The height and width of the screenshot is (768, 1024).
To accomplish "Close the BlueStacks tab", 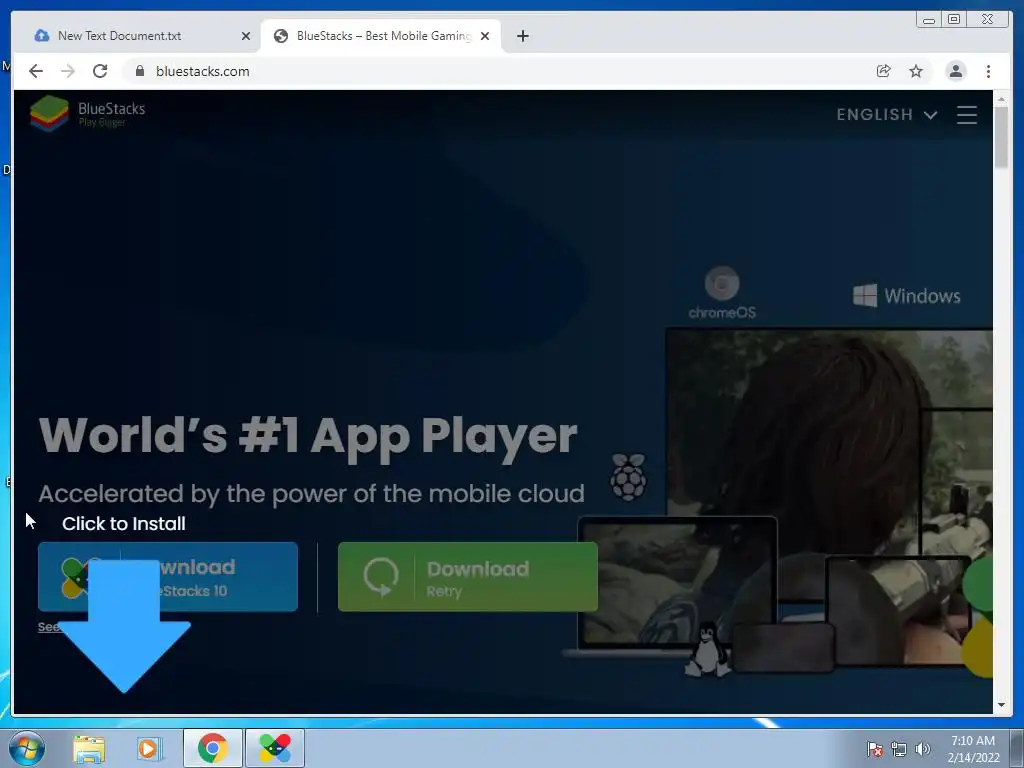I will click(485, 36).
